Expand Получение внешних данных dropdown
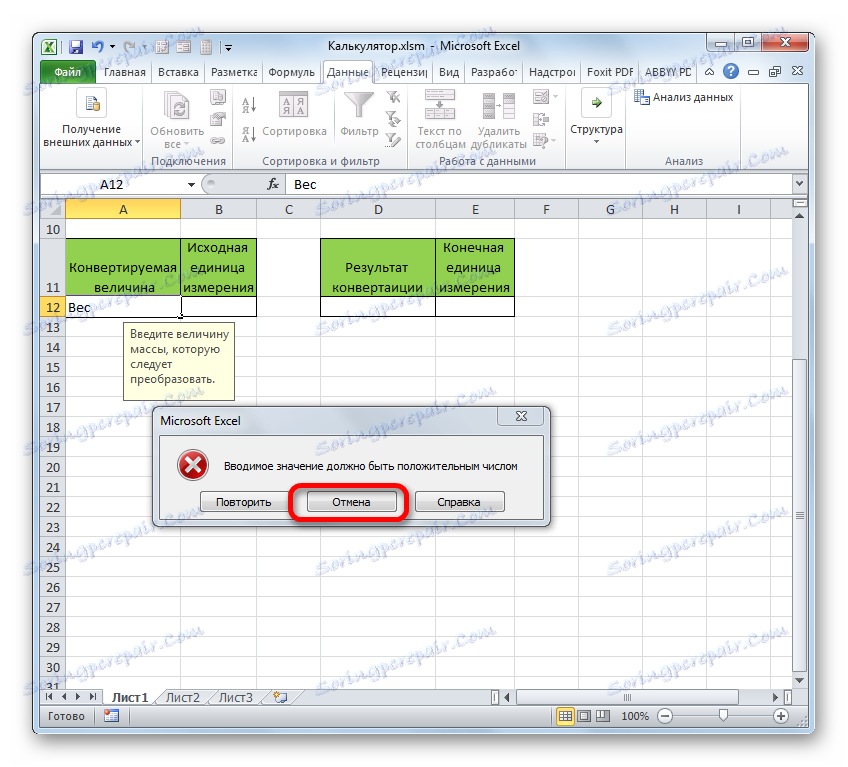Viewport: 848px width, 767px height. coord(91,120)
